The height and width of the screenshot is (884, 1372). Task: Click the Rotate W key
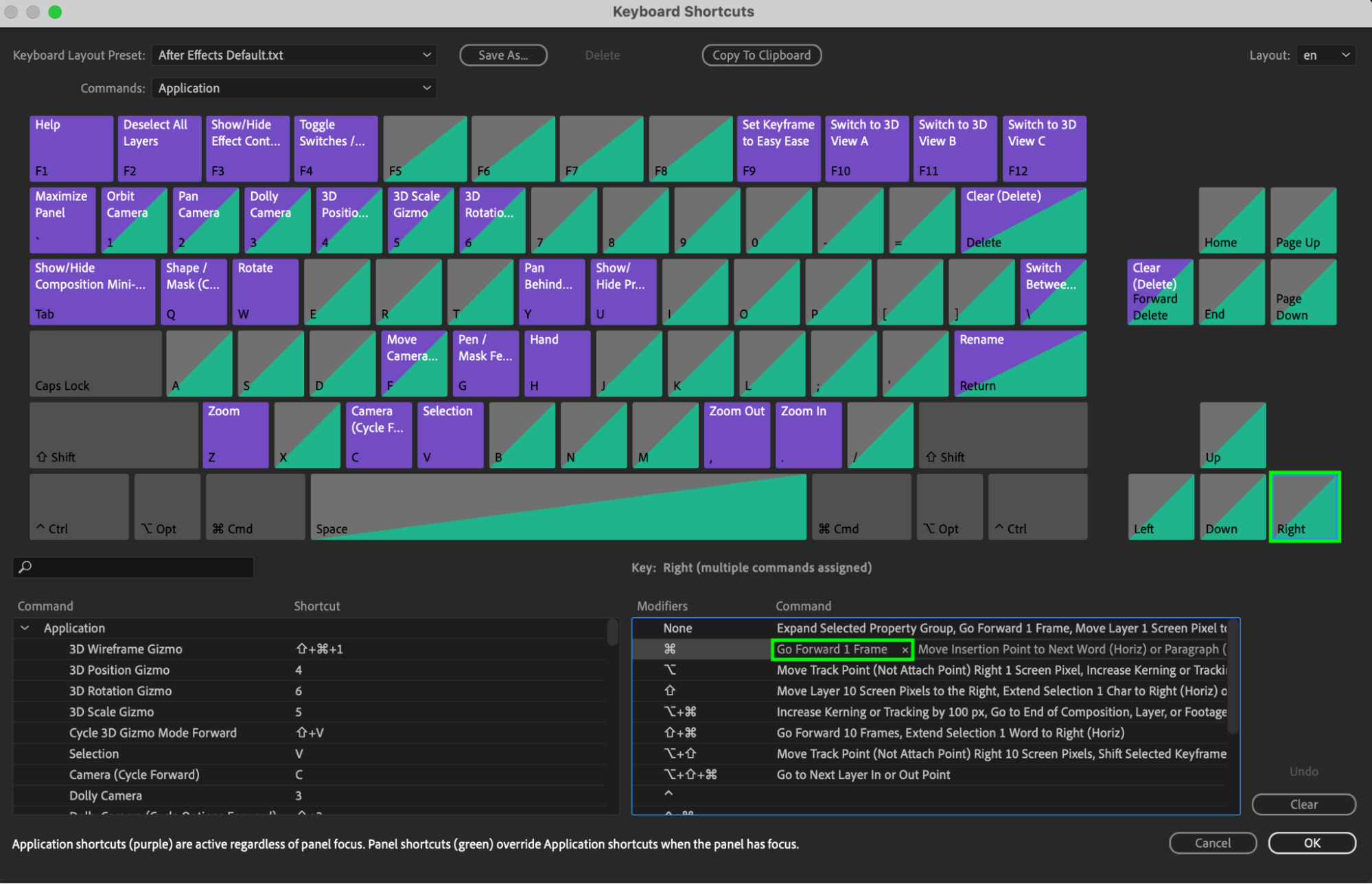(x=265, y=292)
